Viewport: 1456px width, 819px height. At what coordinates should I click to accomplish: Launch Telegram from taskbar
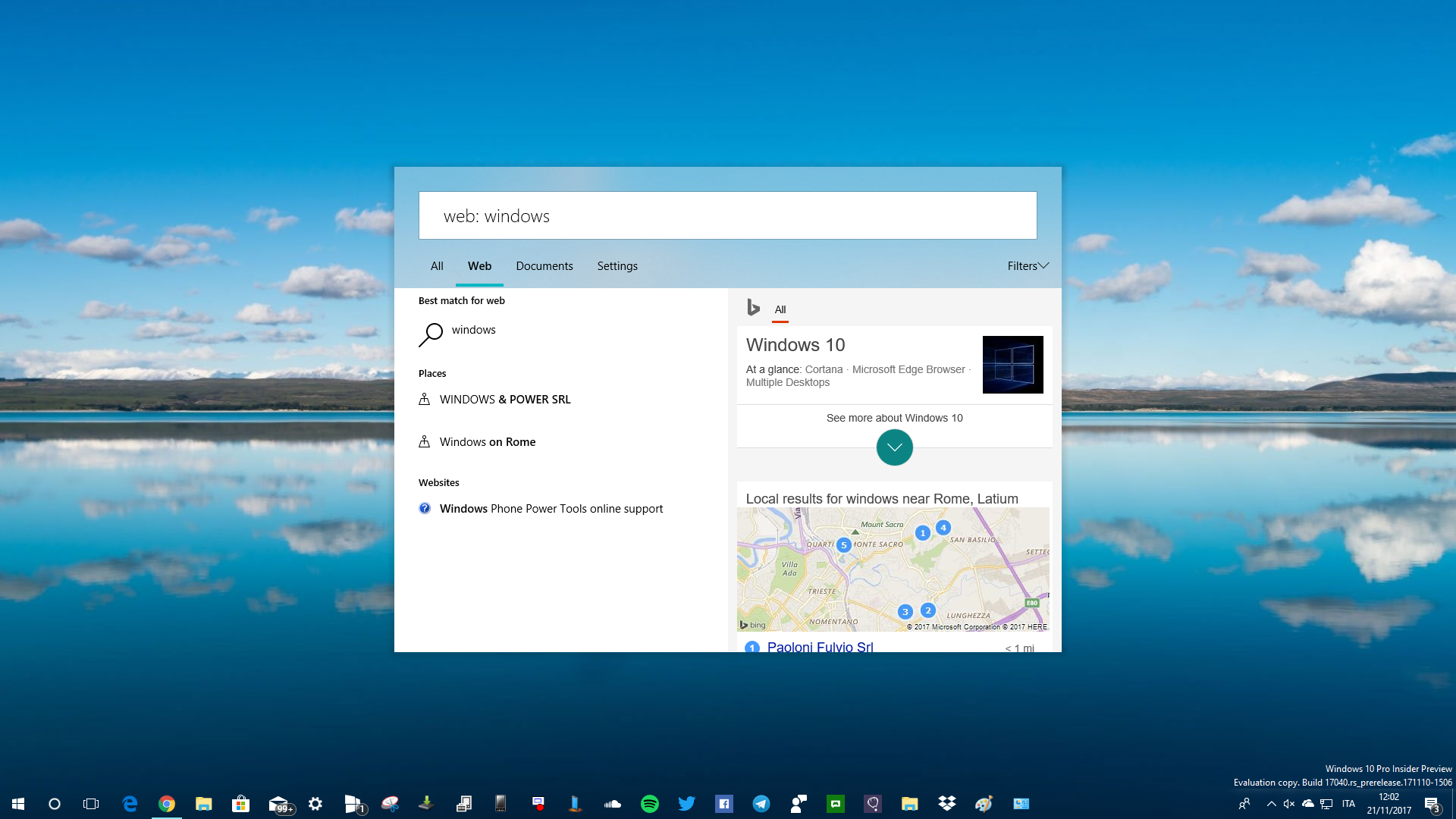(761, 804)
